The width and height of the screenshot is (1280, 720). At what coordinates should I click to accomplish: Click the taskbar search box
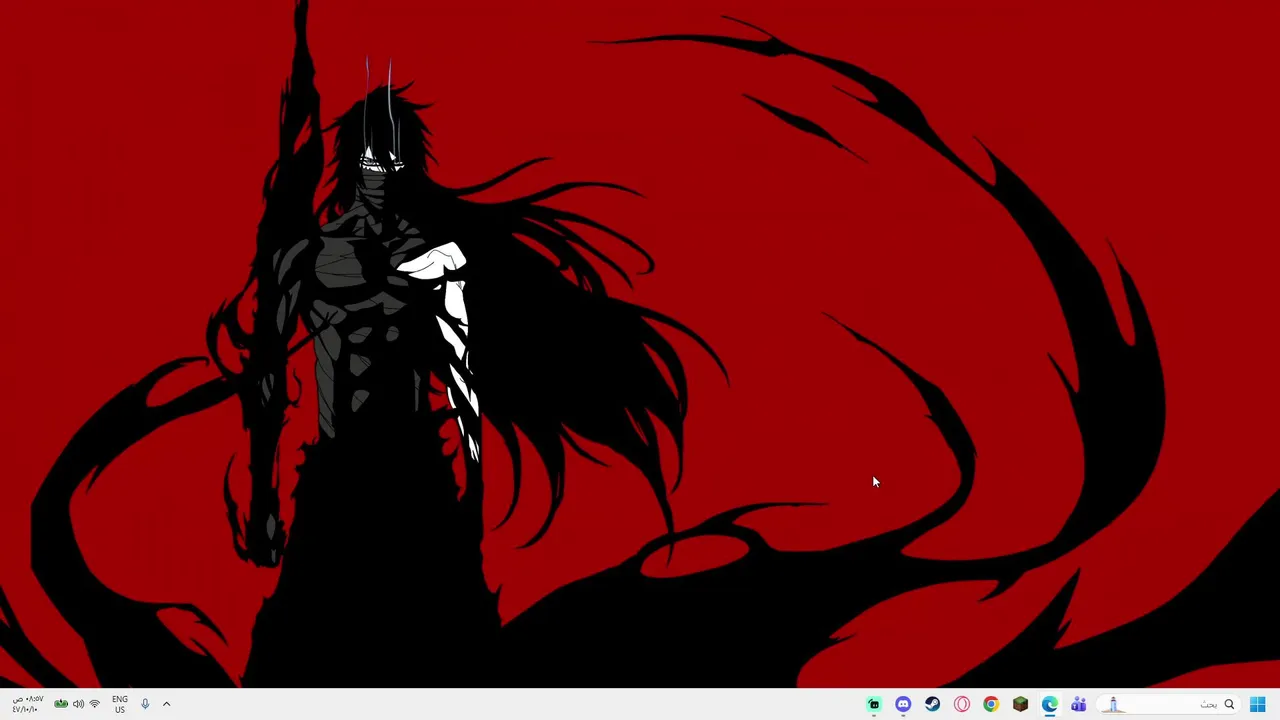point(1169,704)
